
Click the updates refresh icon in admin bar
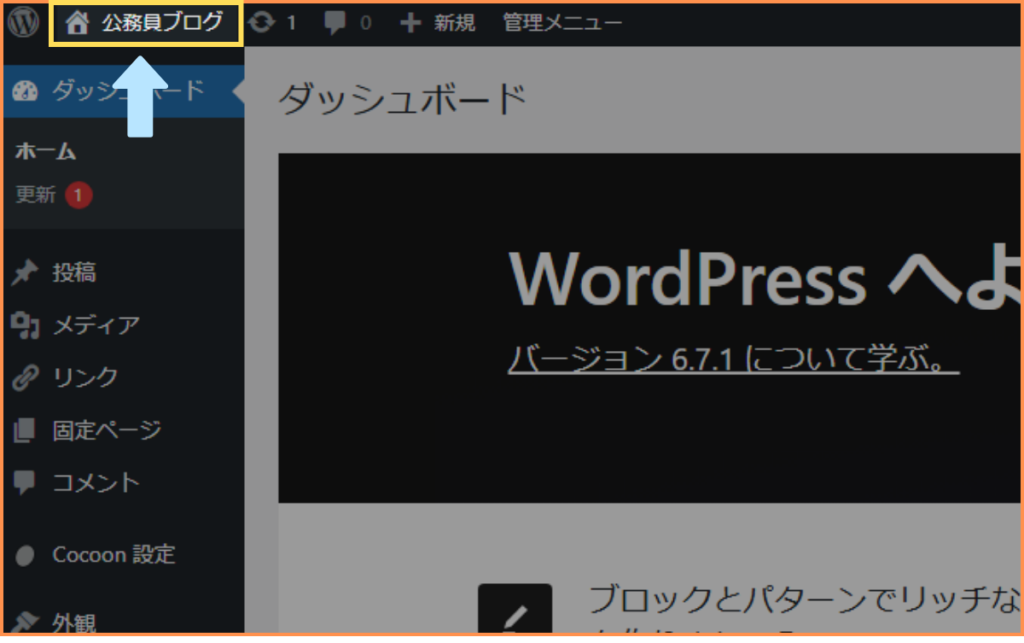262,23
